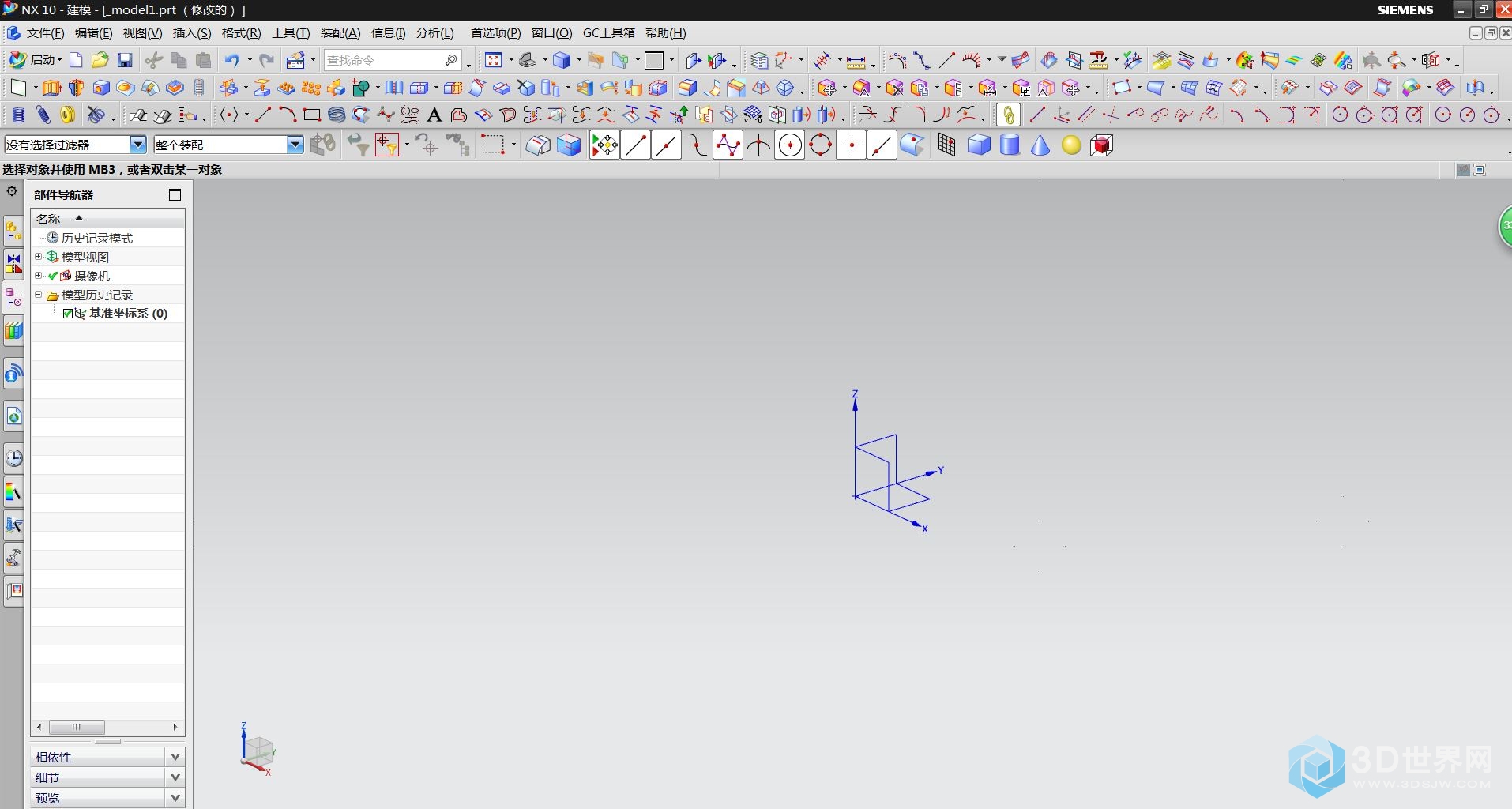The width and height of the screenshot is (1512, 809).
Task: Toggle Existing Point snap
Action: tap(851, 145)
